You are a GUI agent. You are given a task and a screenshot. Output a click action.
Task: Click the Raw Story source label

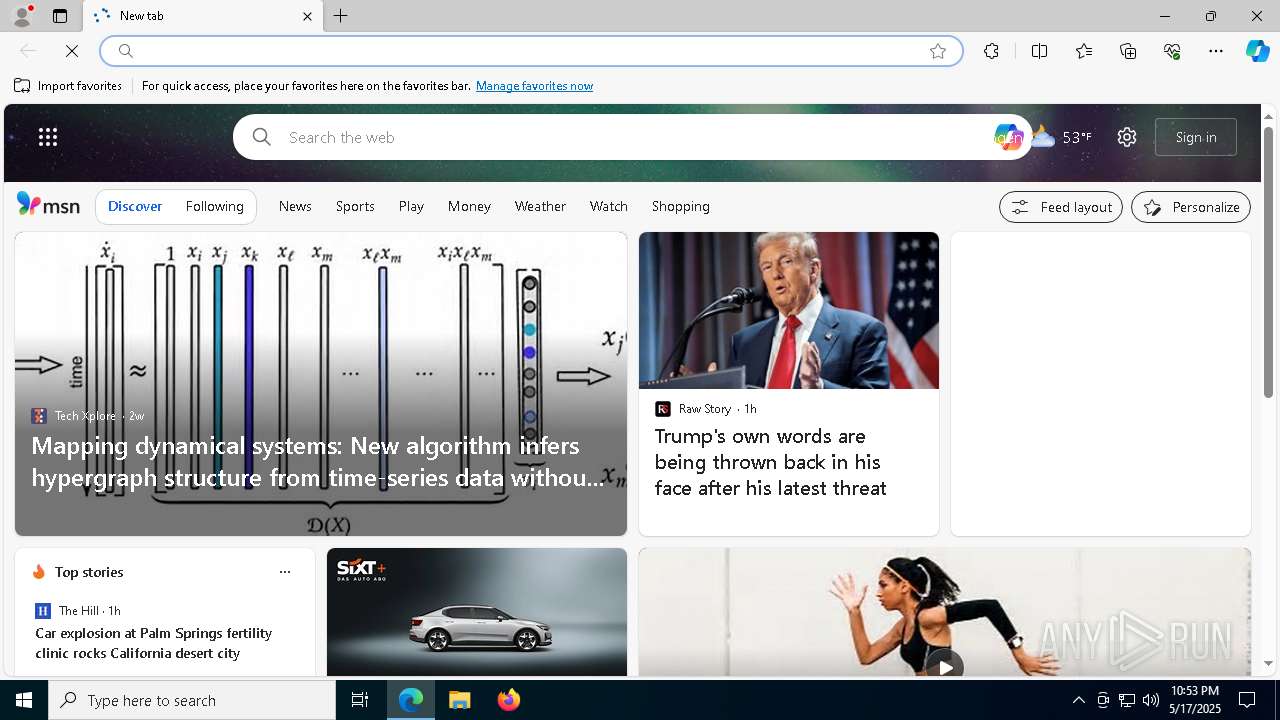705,409
